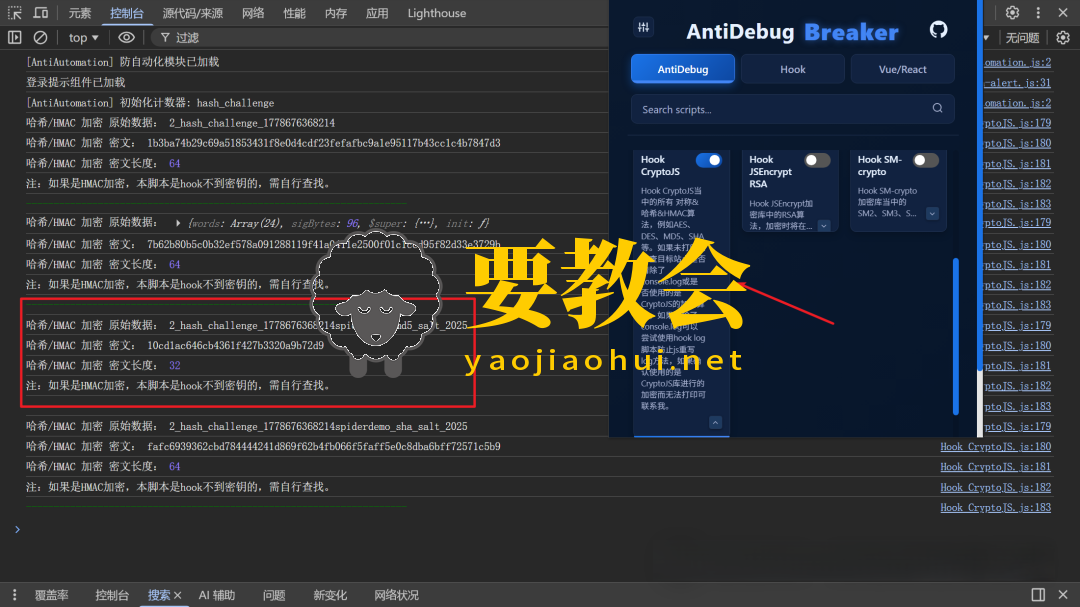This screenshot has height=607, width=1080.
Task: Select the AntiDebug tab in the popup
Action: point(683,69)
